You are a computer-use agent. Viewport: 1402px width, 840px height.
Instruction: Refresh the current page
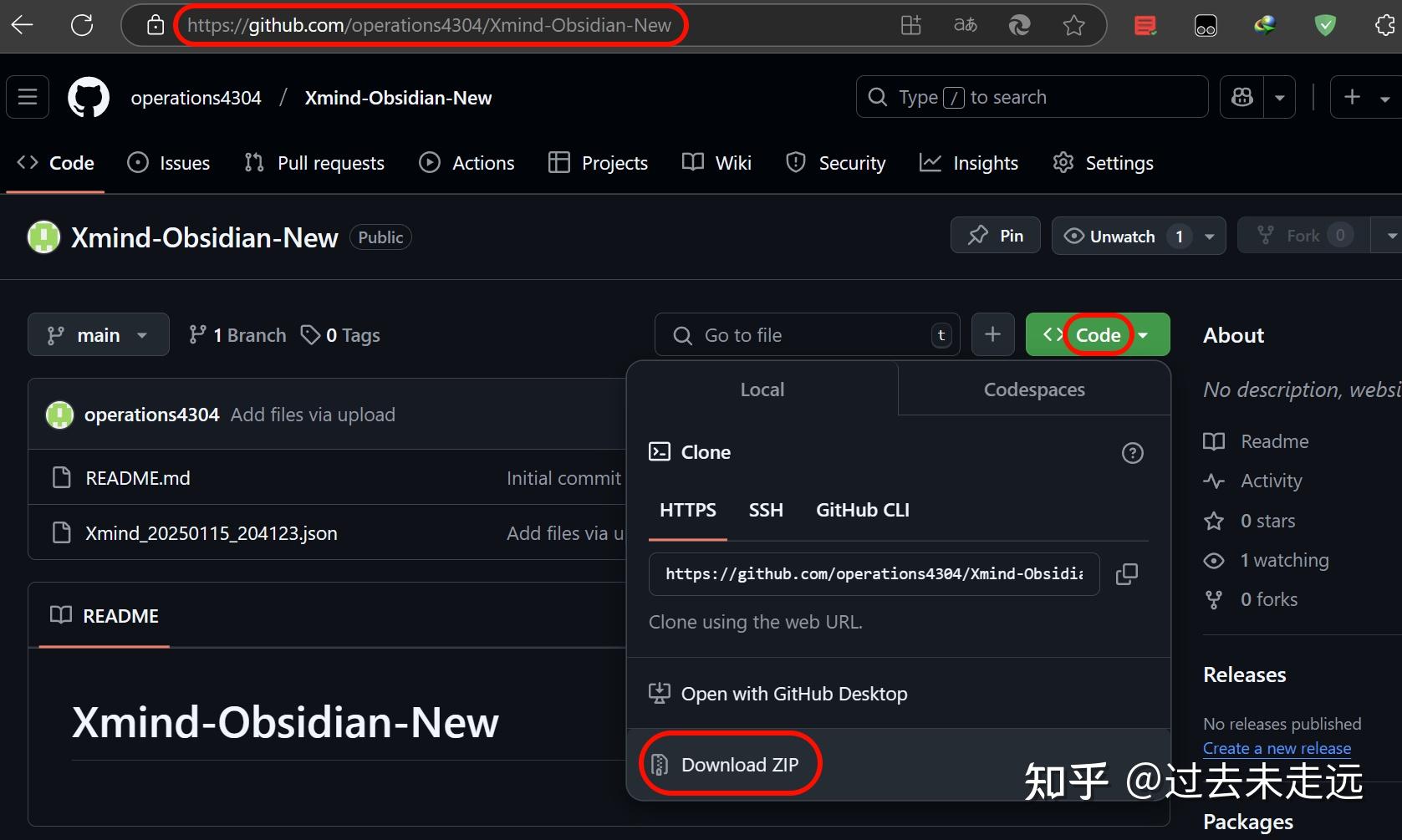tap(82, 25)
